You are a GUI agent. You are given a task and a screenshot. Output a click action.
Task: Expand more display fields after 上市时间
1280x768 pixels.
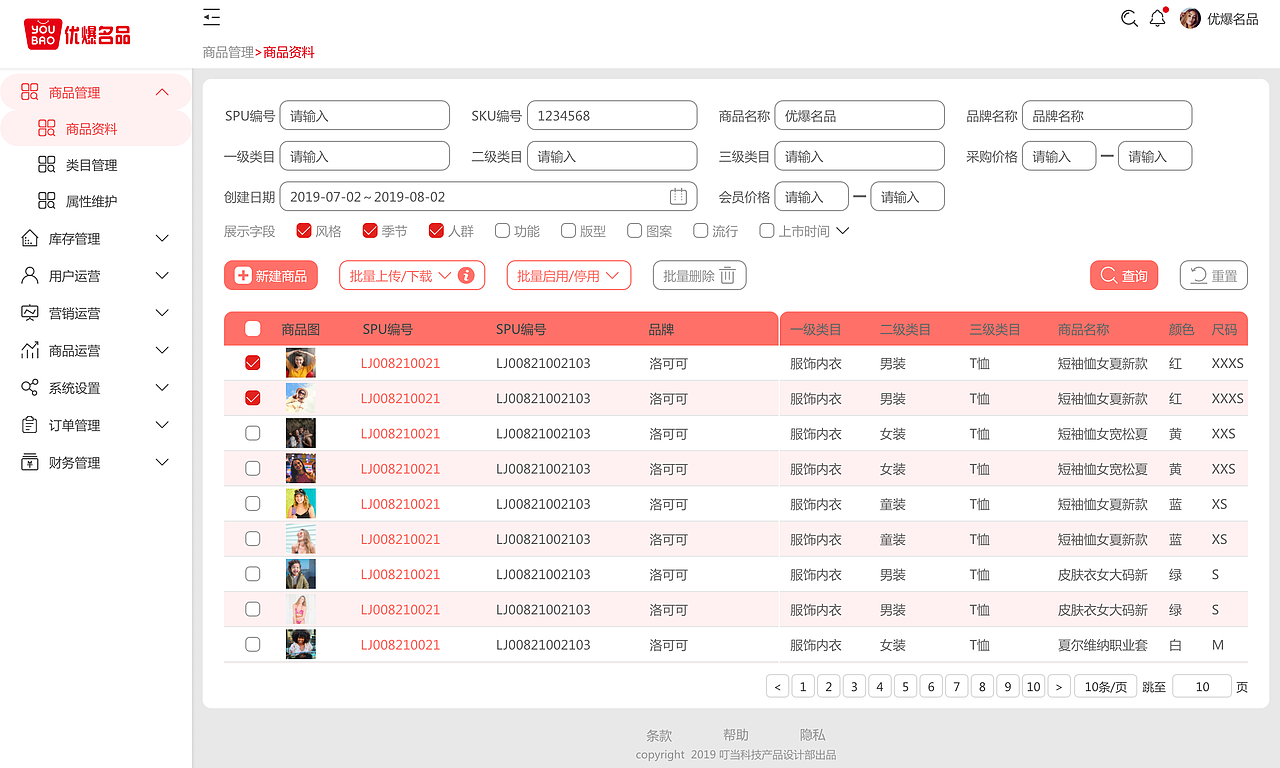(x=842, y=230)
